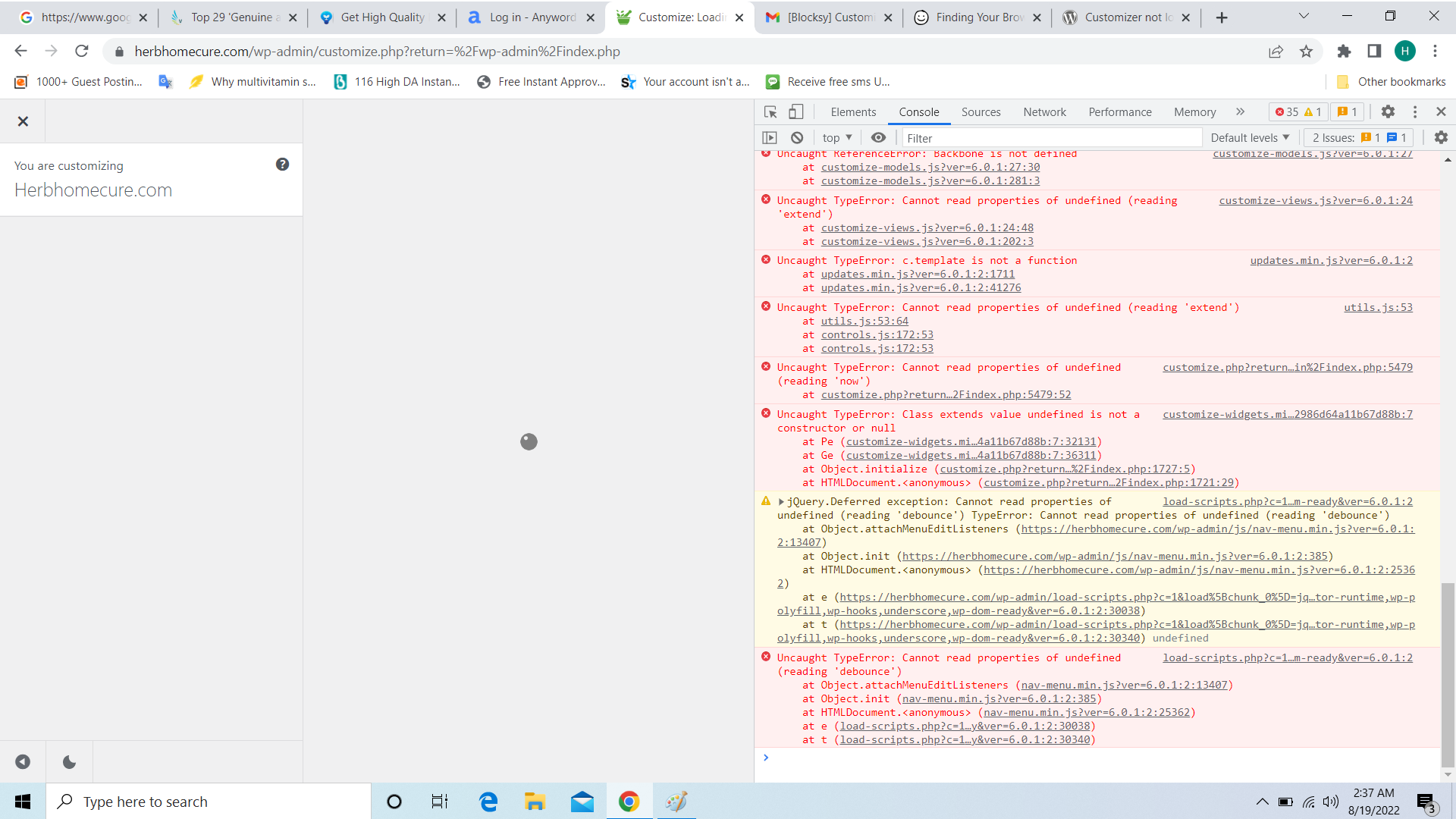Screen dimensions: 1456x819
Task: Toggle the console sidebar panel icon
Action: (770, 138)
